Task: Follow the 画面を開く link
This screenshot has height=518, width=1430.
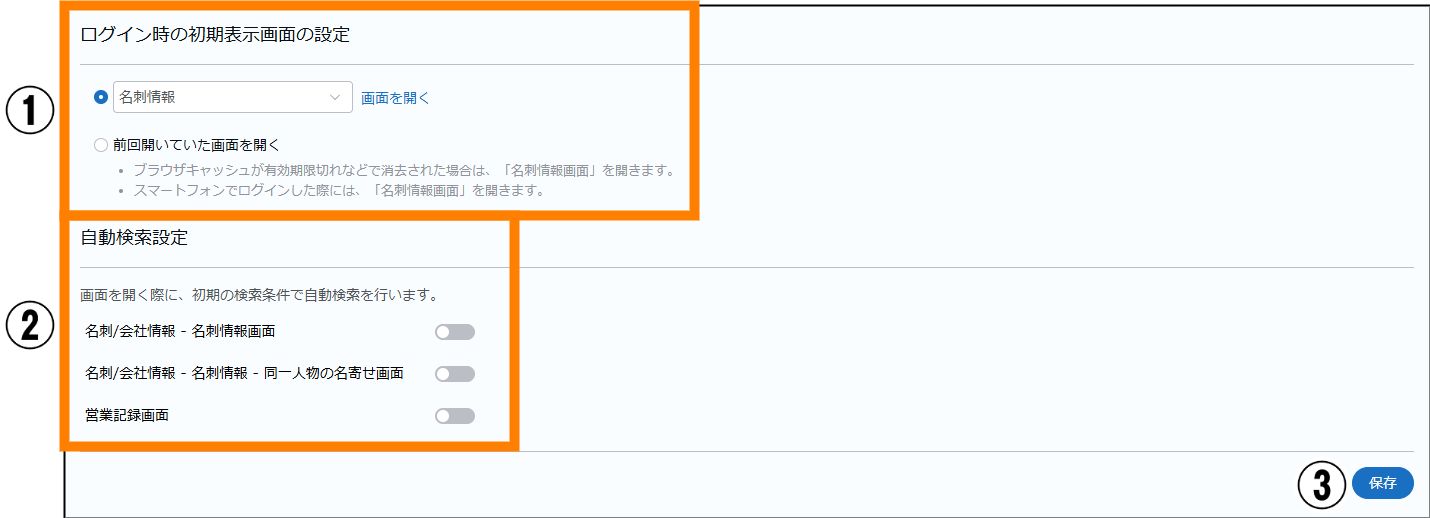Action: [395, 98]
